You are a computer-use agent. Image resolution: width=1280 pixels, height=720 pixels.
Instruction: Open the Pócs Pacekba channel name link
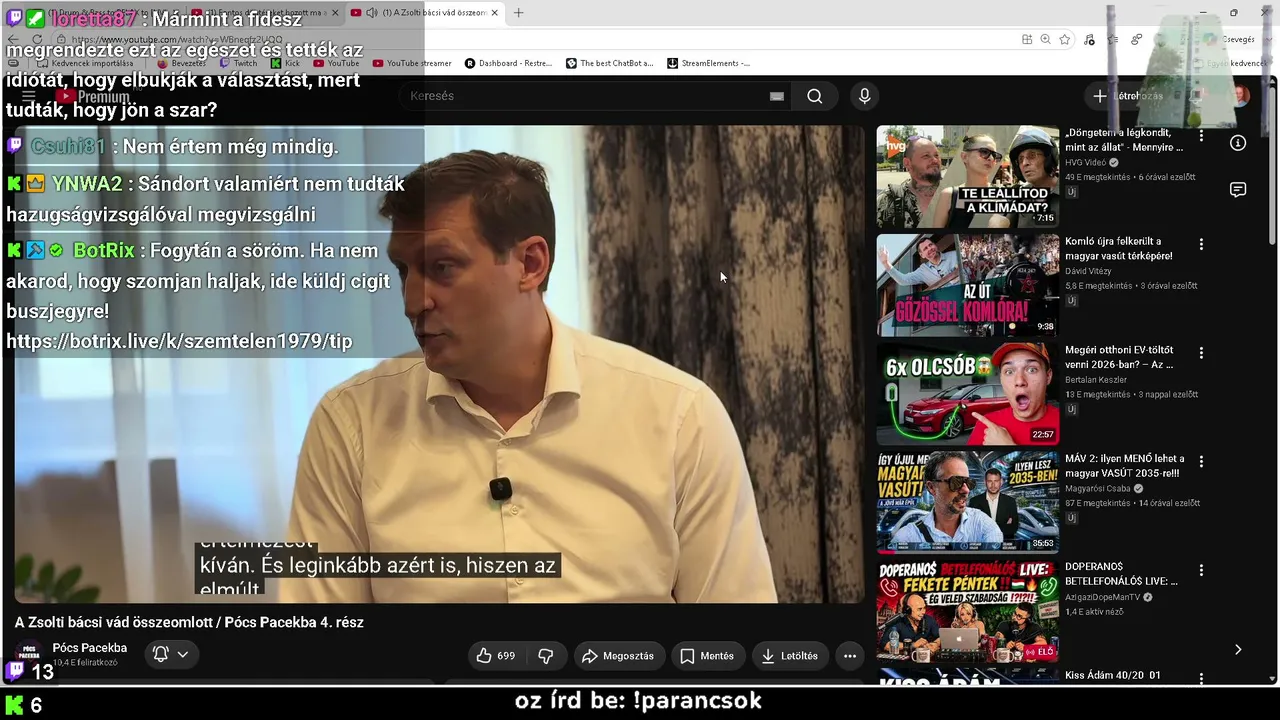point(90,648)
